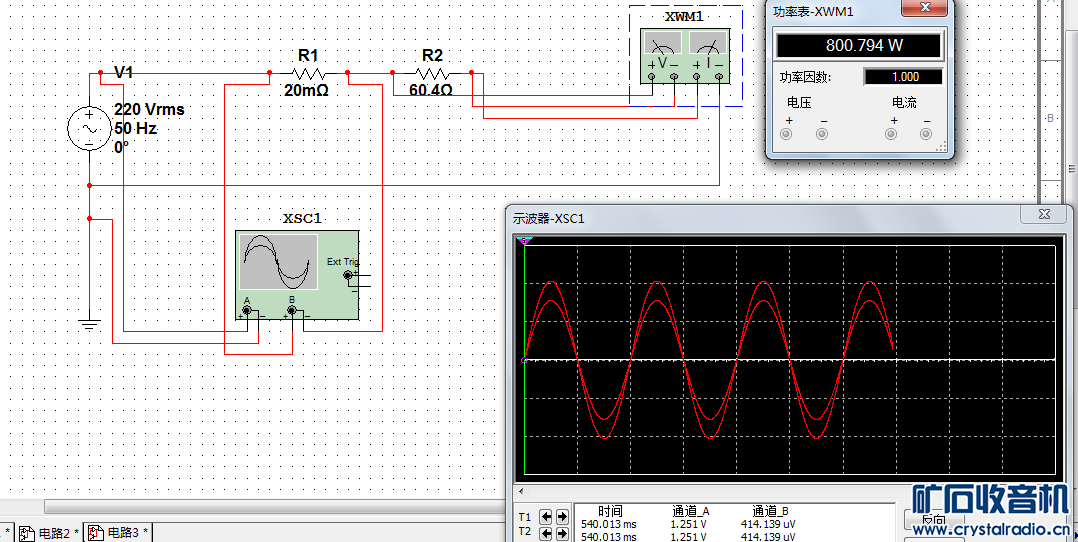
Task: Move cursor T2 right with arrow button
Action: [560, 534]
